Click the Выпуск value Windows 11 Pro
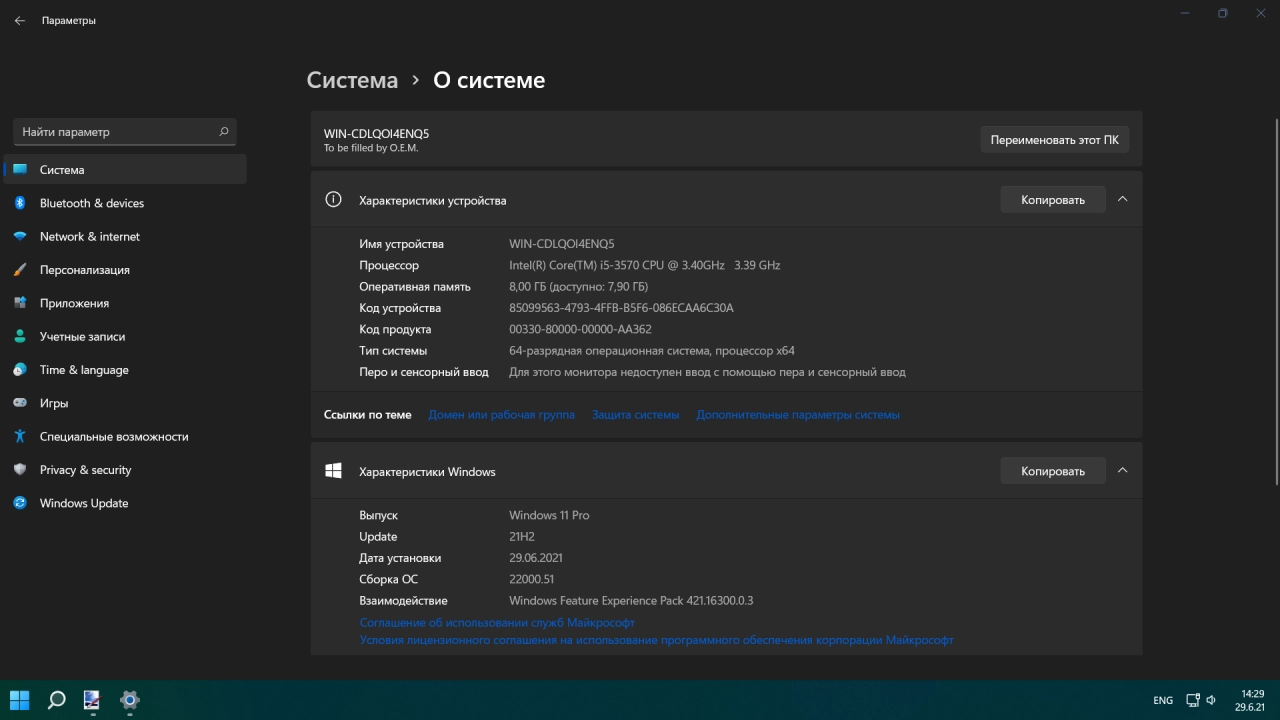 (549, 515)
